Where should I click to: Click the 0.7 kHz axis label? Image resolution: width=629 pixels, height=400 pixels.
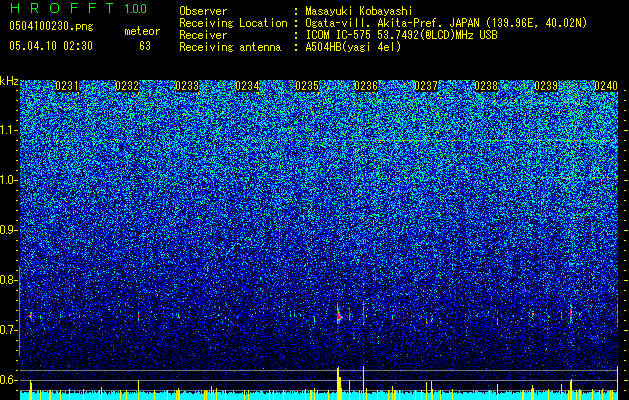pos(9,330)
